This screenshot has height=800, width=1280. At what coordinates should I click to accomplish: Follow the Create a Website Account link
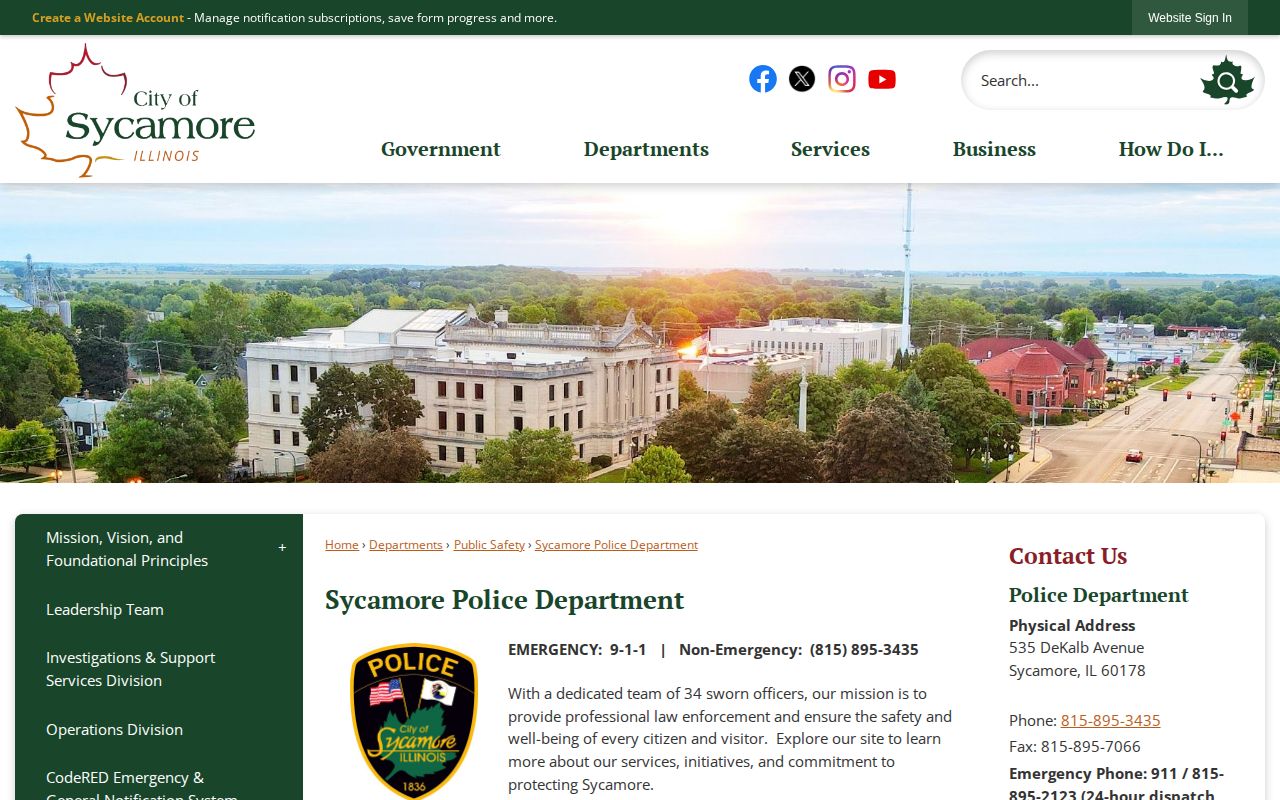108,18
